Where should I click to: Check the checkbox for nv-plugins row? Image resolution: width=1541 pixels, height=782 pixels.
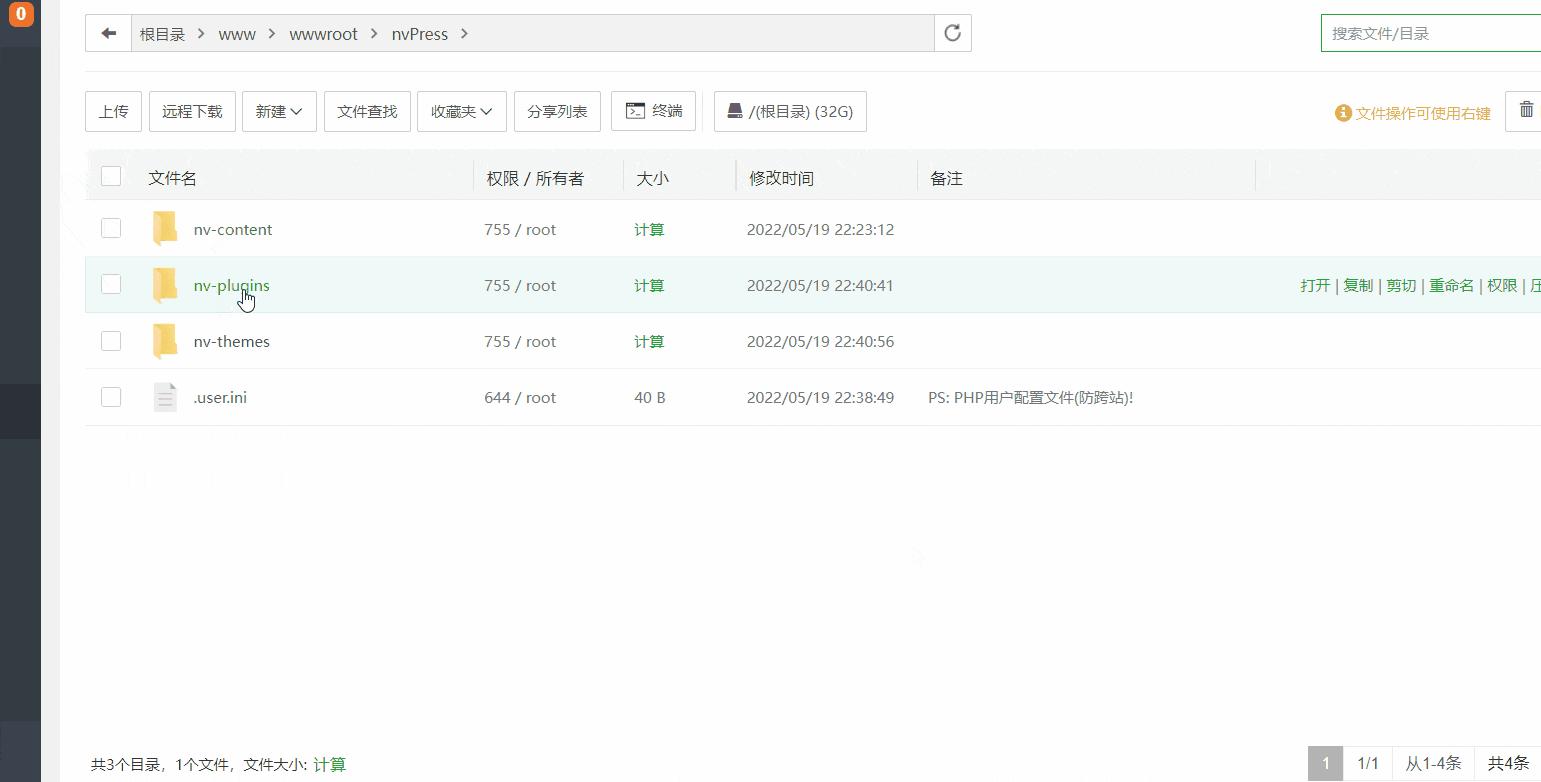click(x=110, y=284)
